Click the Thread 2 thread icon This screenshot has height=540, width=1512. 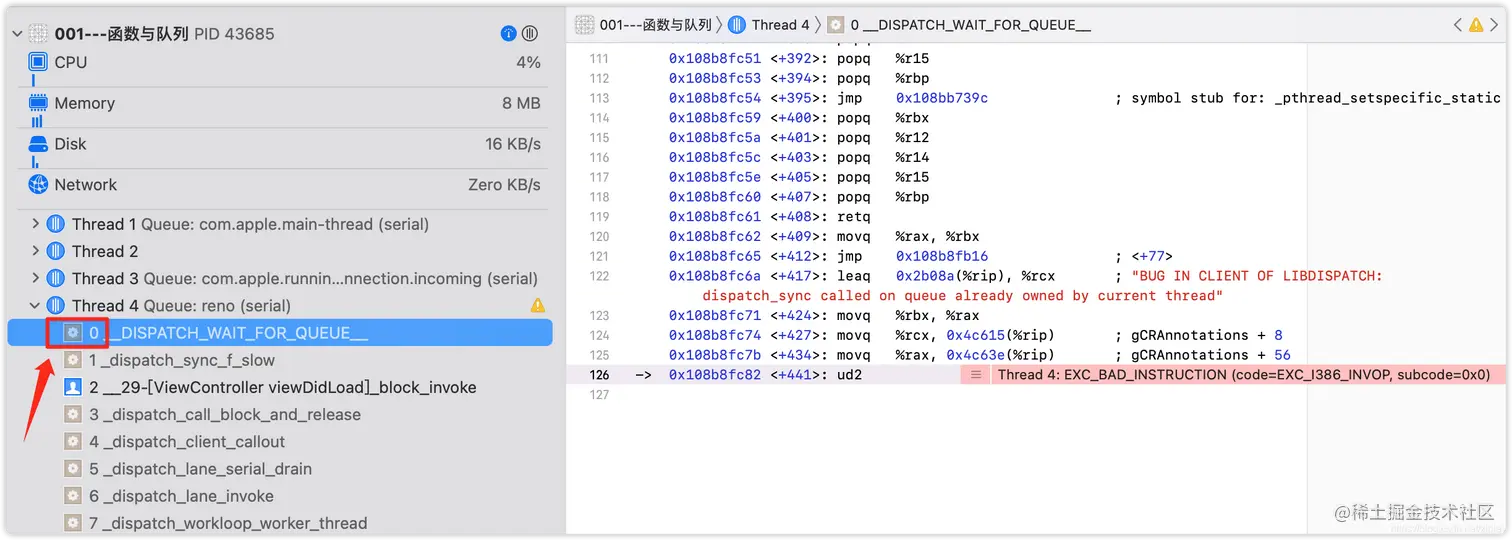56,251
